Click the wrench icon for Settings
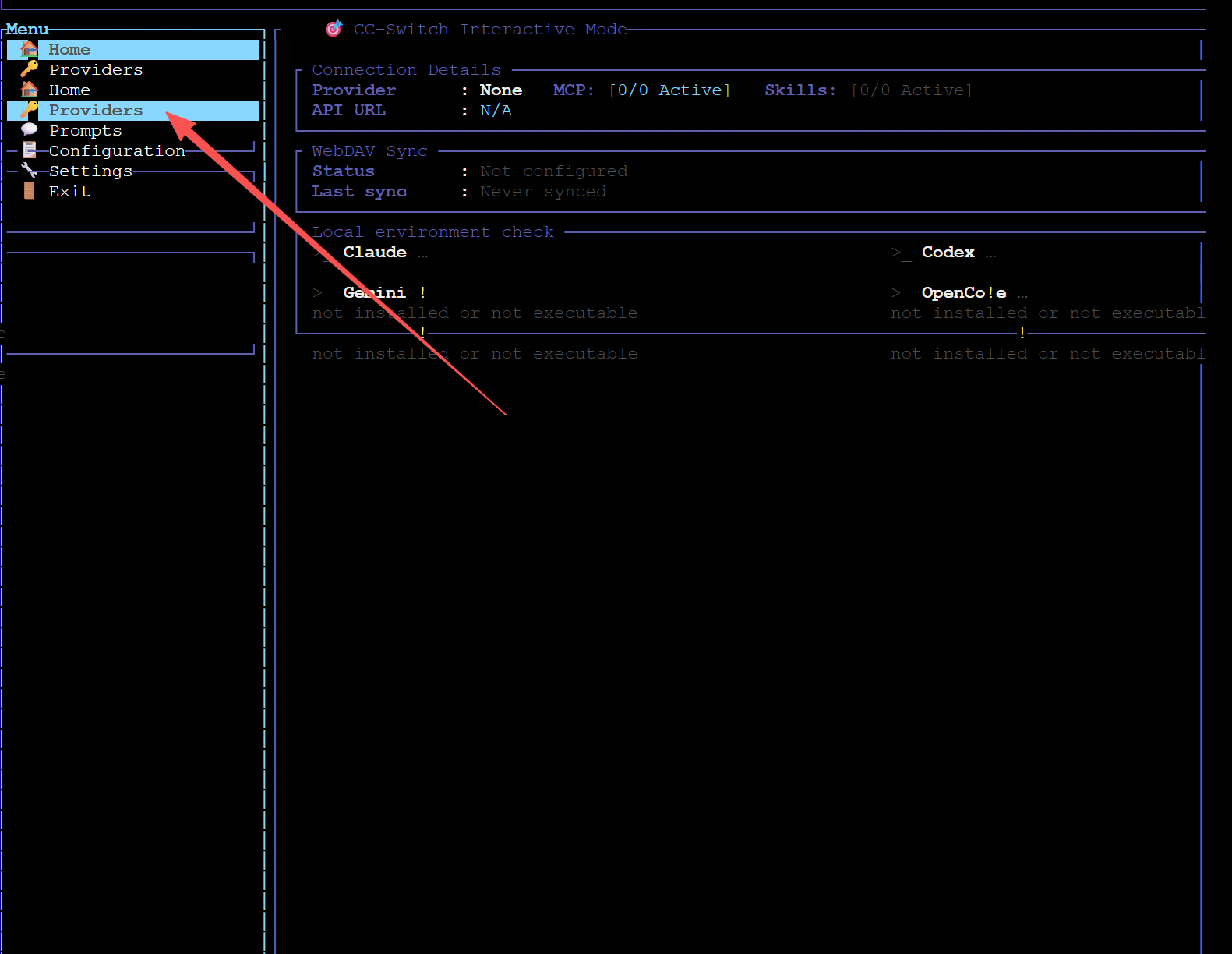Viewport: 1232px width, 954px height. (x=30, y=170)
